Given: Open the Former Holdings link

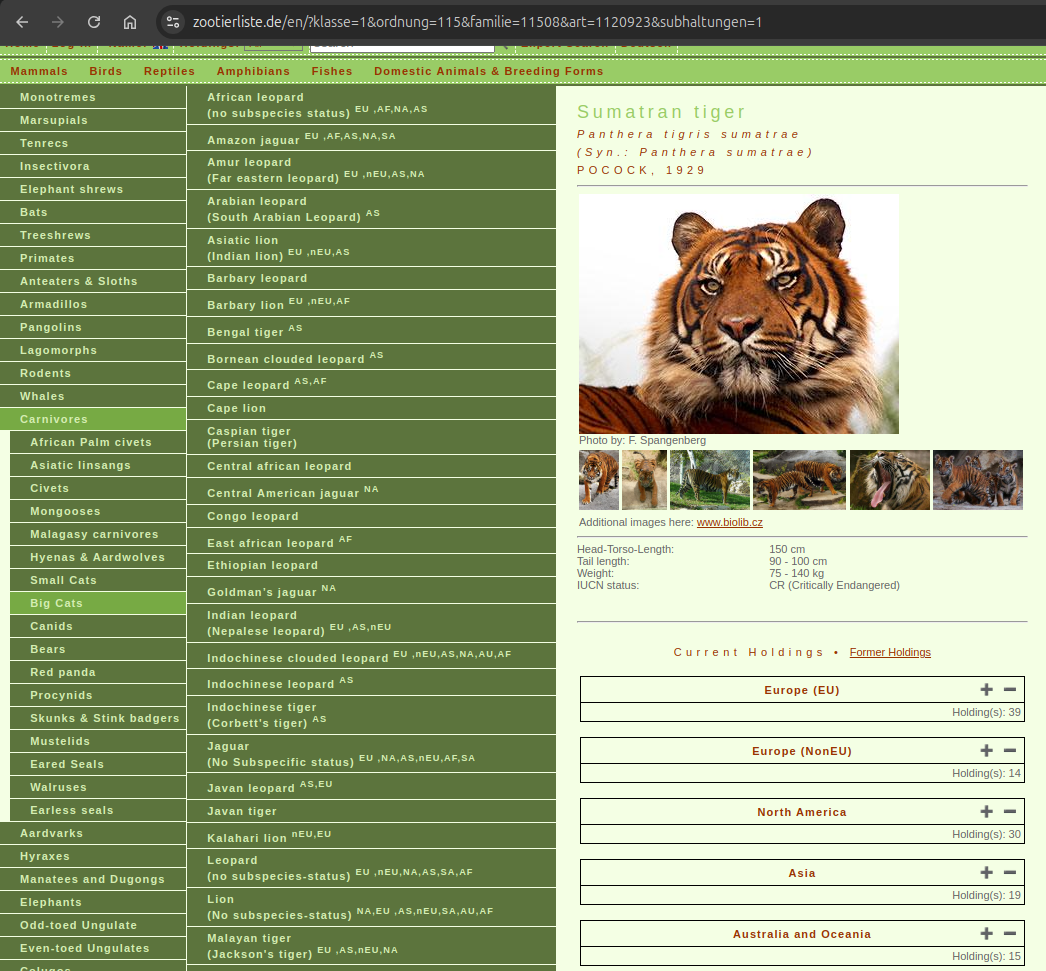Looking at the screenshot, I should pos(889,652).
